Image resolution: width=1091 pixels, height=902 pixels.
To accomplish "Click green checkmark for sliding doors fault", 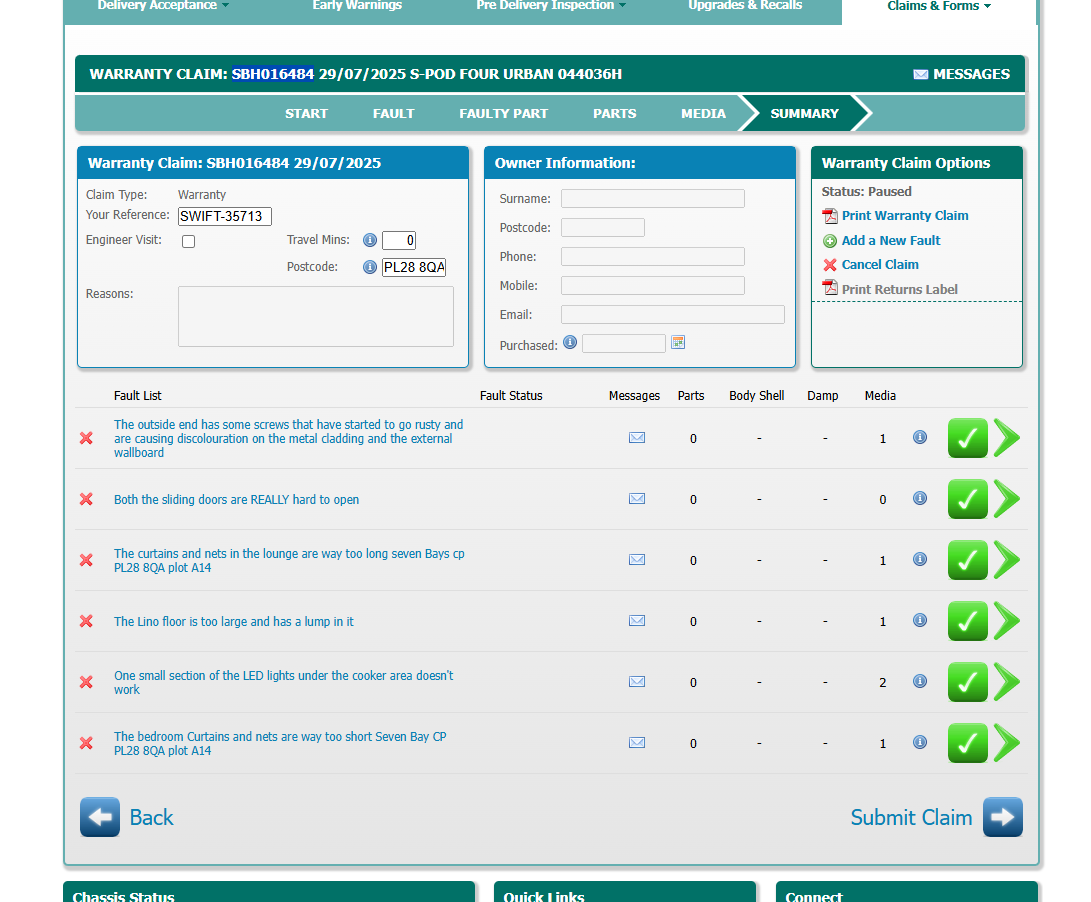I will pyautogui.click(x=968, y=499).
